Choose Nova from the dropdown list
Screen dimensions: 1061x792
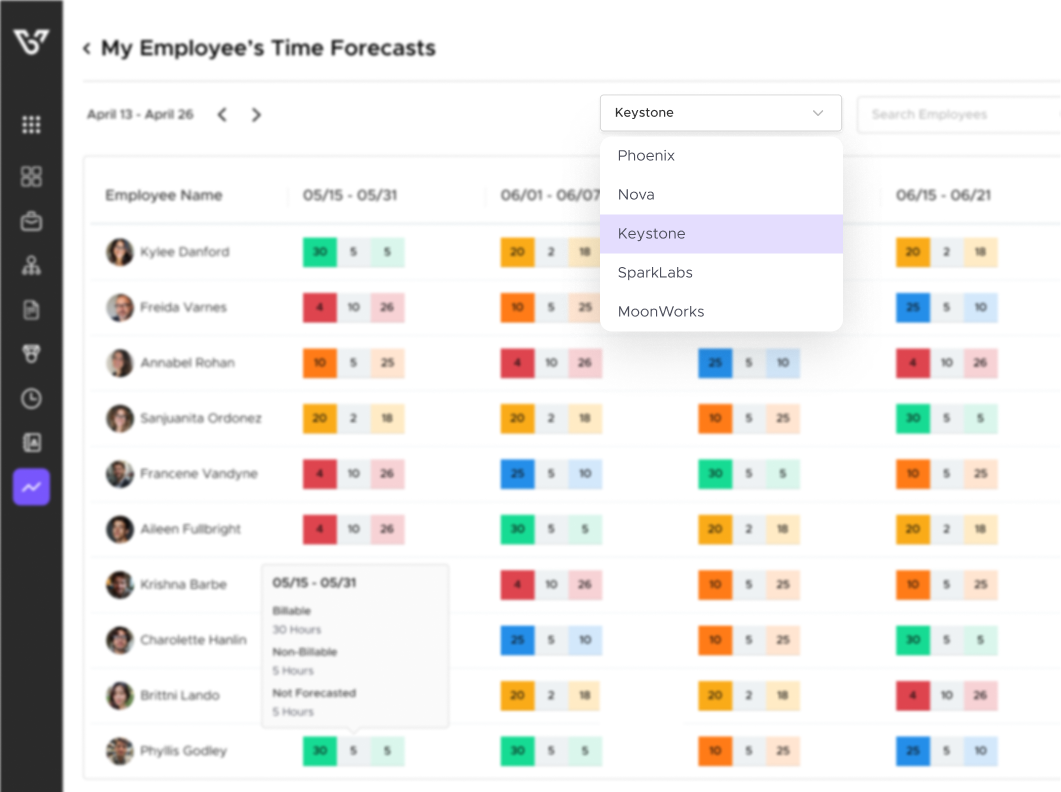[636, 195]
